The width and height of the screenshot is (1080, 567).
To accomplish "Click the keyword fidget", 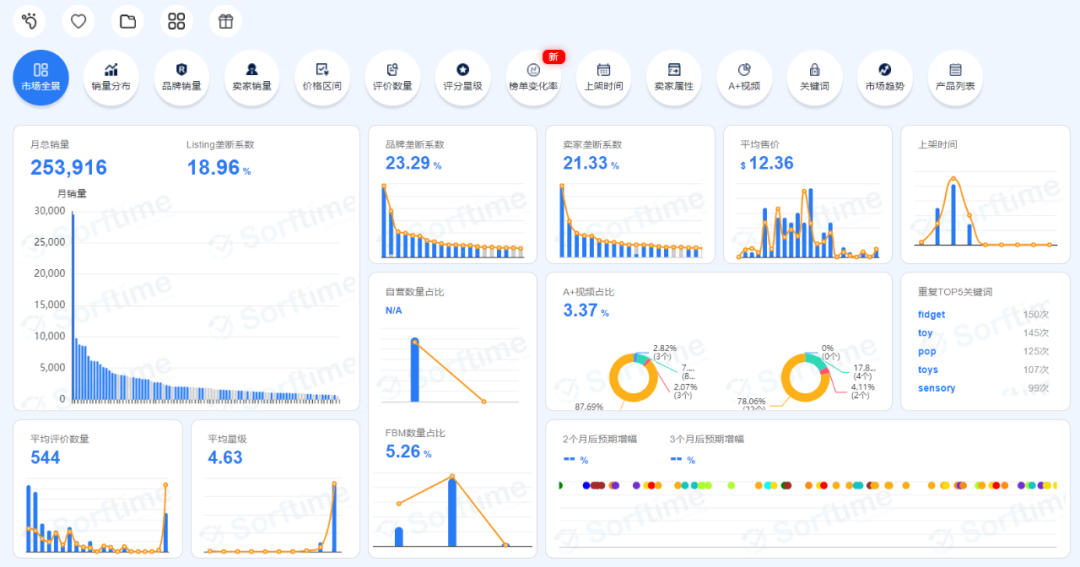I will [931, 315].
